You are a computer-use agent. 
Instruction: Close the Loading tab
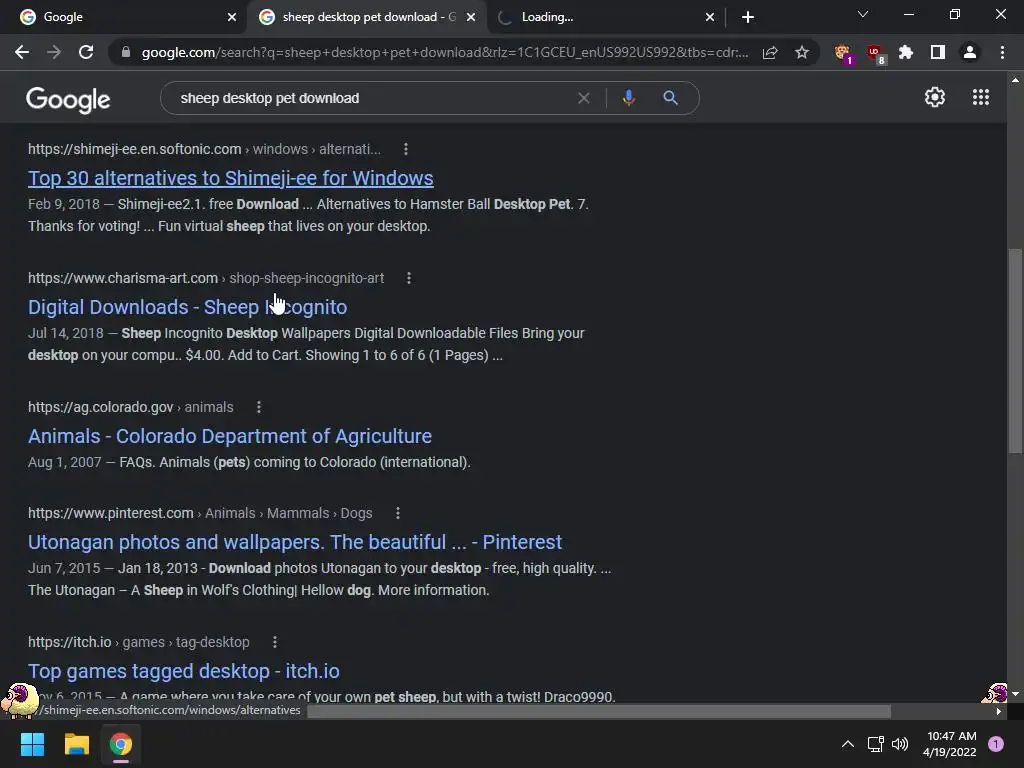710,17
